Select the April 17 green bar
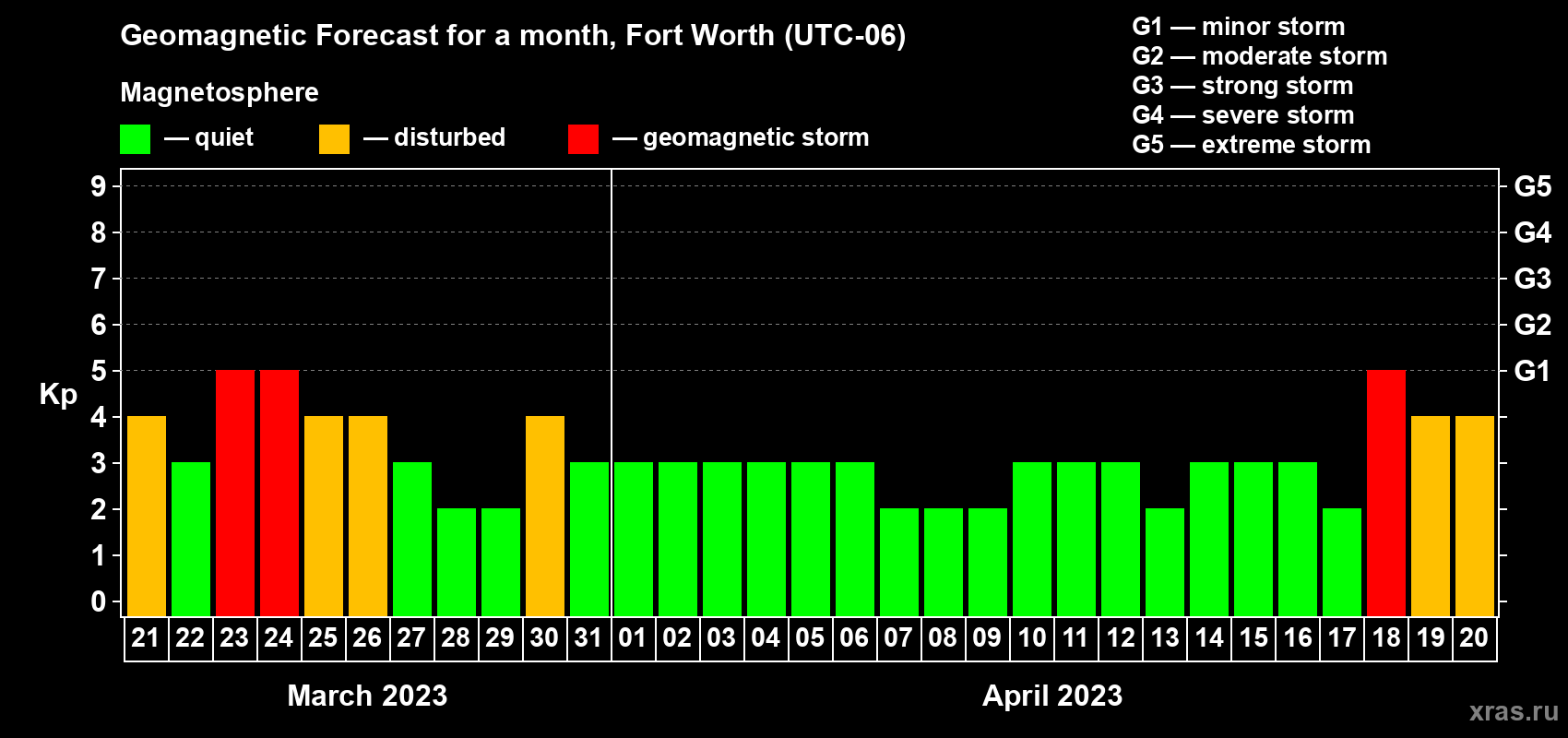Viewport: 1568px width, 738px height. pos(1342,563)
